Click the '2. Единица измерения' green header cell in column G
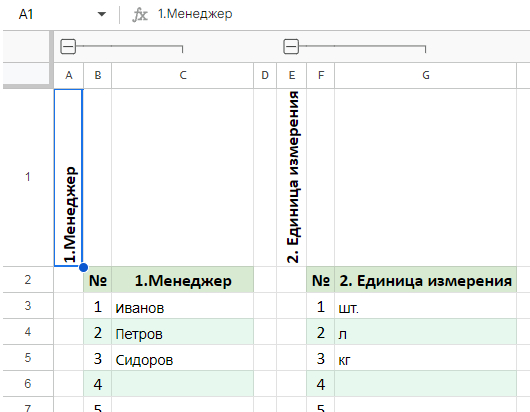The image size is (530, 412). pyautogui.click(x=426, y=280)
